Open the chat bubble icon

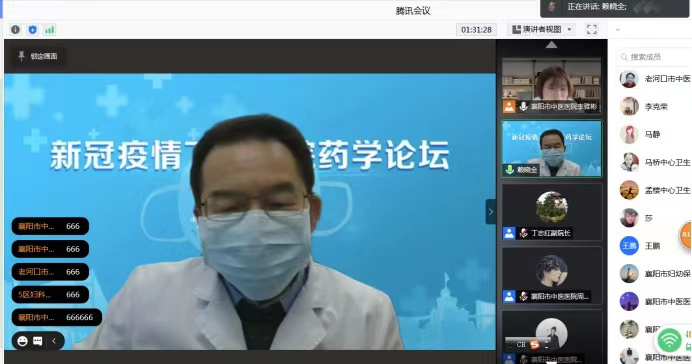(x=38, y=341)
